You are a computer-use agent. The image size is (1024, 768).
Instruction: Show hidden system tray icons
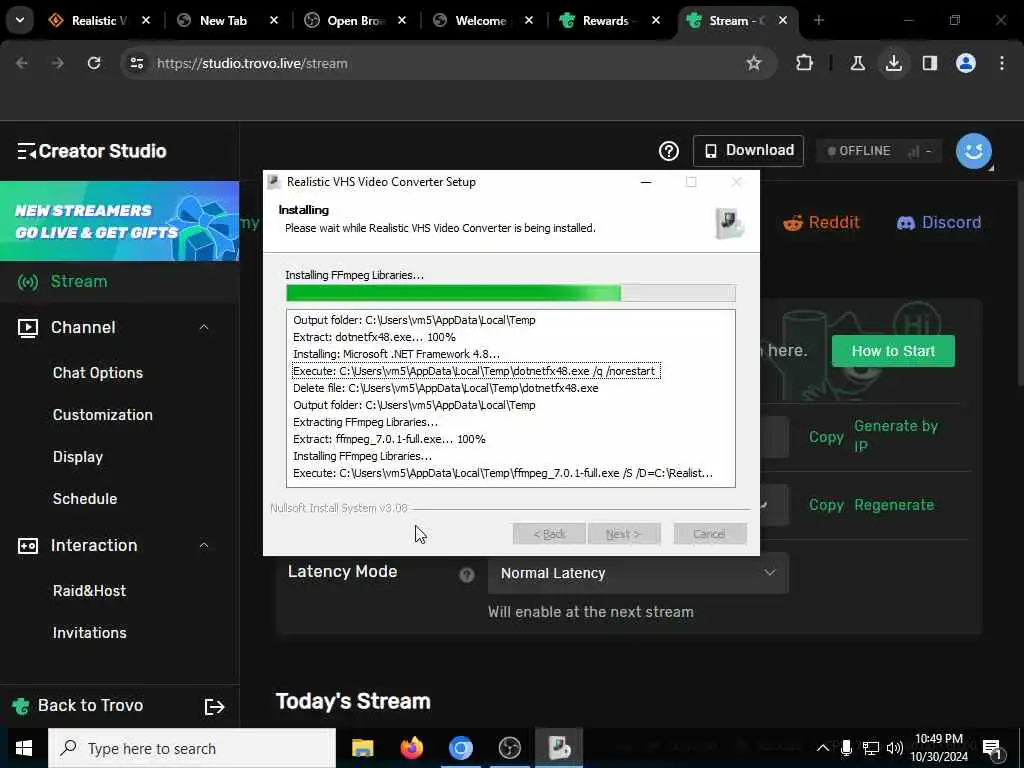(823, 748)
